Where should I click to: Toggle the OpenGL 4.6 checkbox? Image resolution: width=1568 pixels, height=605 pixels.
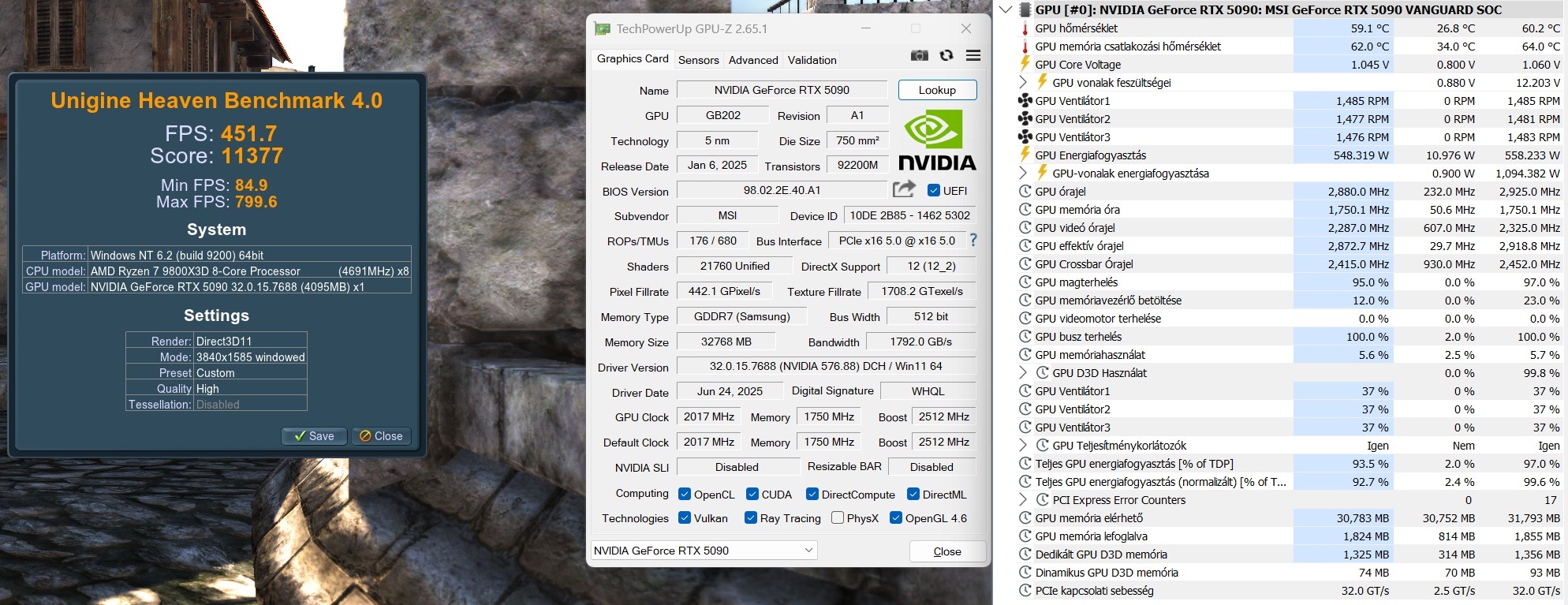[x=896, y=517]
